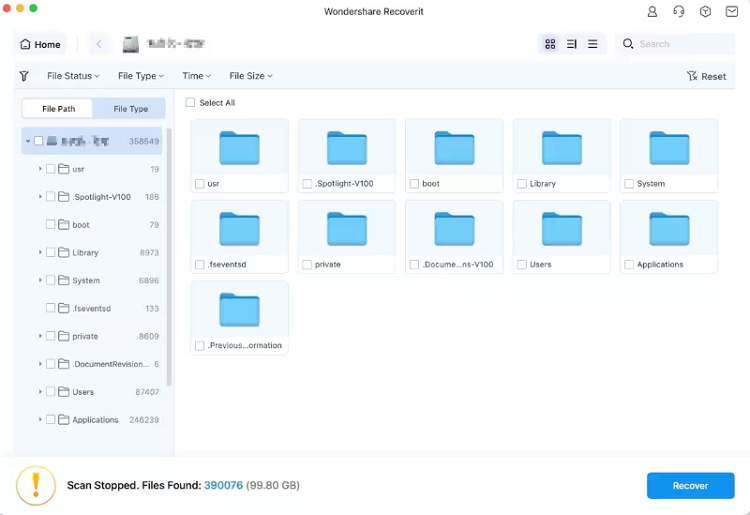Click the hexagon package icon in title bar

[705, 11]
